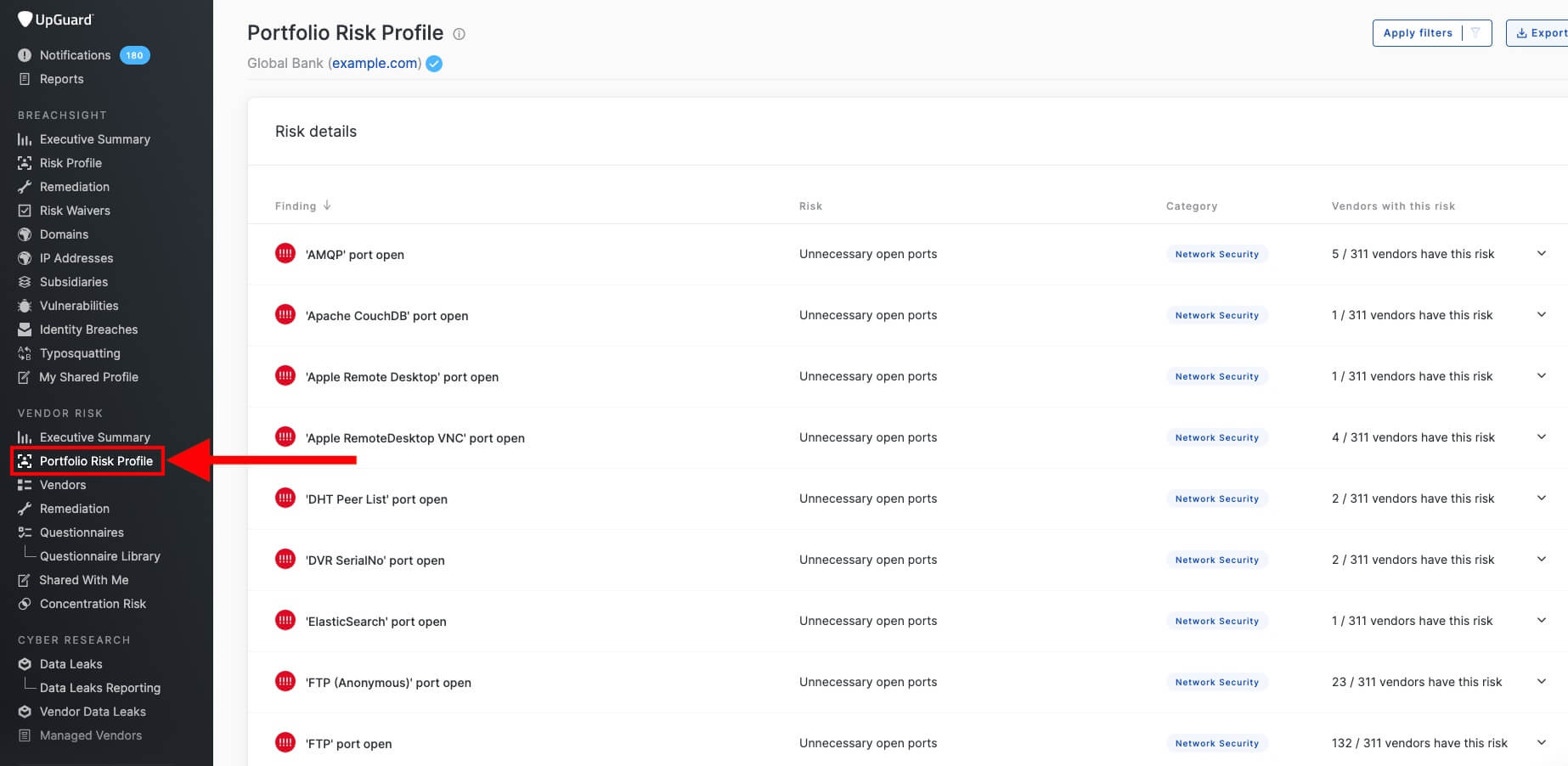Image resolution: width=1568 pixels, height=766 pixels.
Task: Click the Network Security tag on AMQP row
Action: (x=1217, y=254)
